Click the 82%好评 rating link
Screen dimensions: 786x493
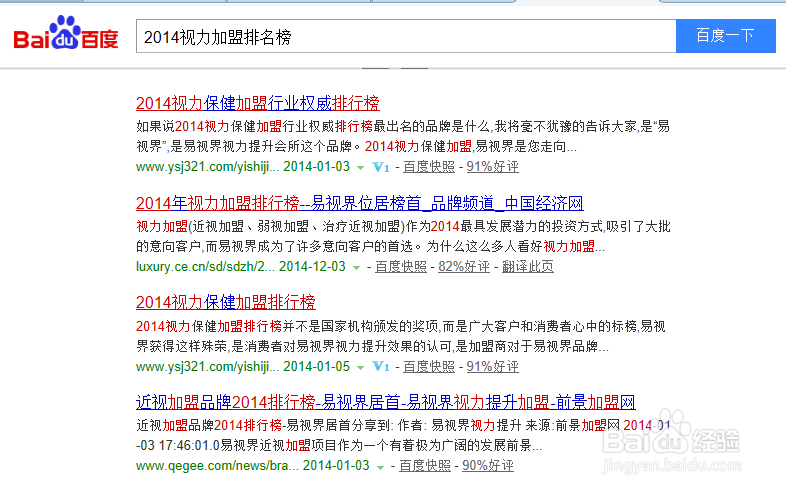pyautogui.click(x=464, y=266)
